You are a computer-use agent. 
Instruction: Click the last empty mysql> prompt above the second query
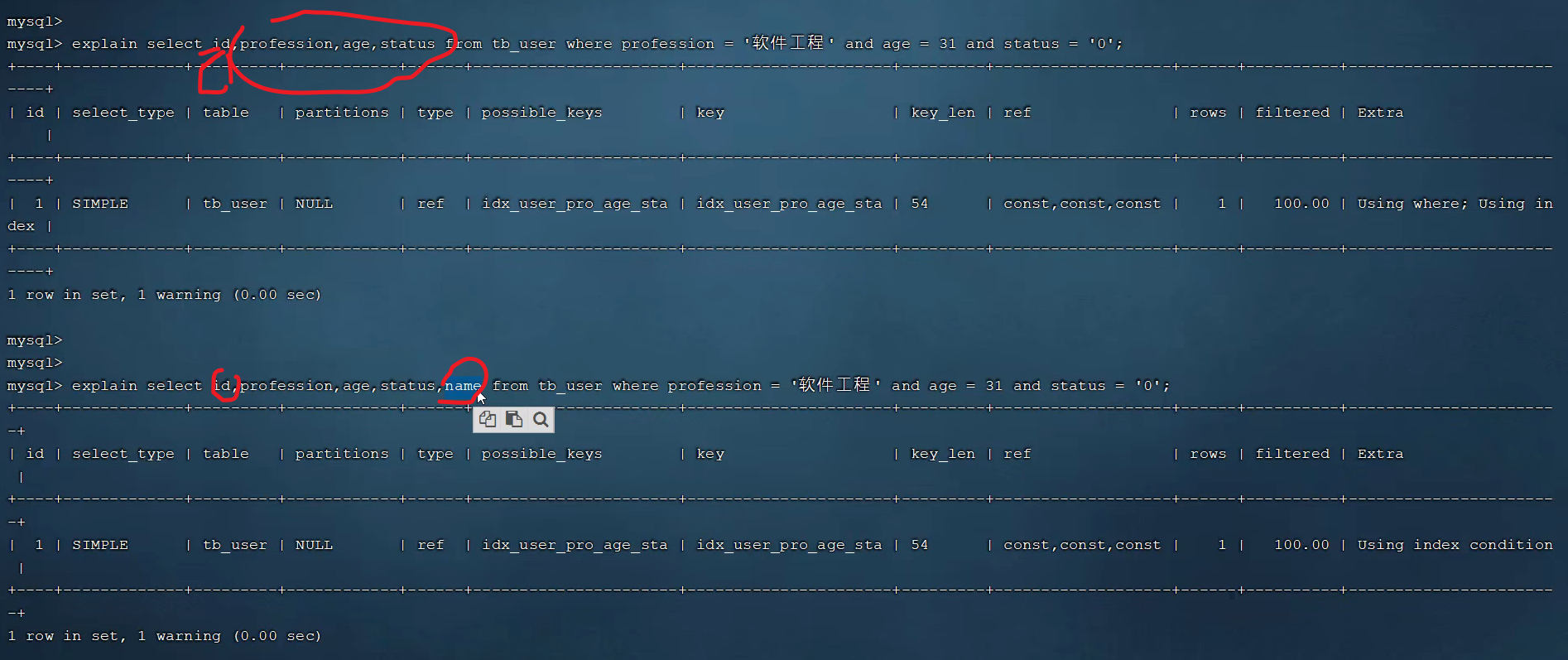35,363
